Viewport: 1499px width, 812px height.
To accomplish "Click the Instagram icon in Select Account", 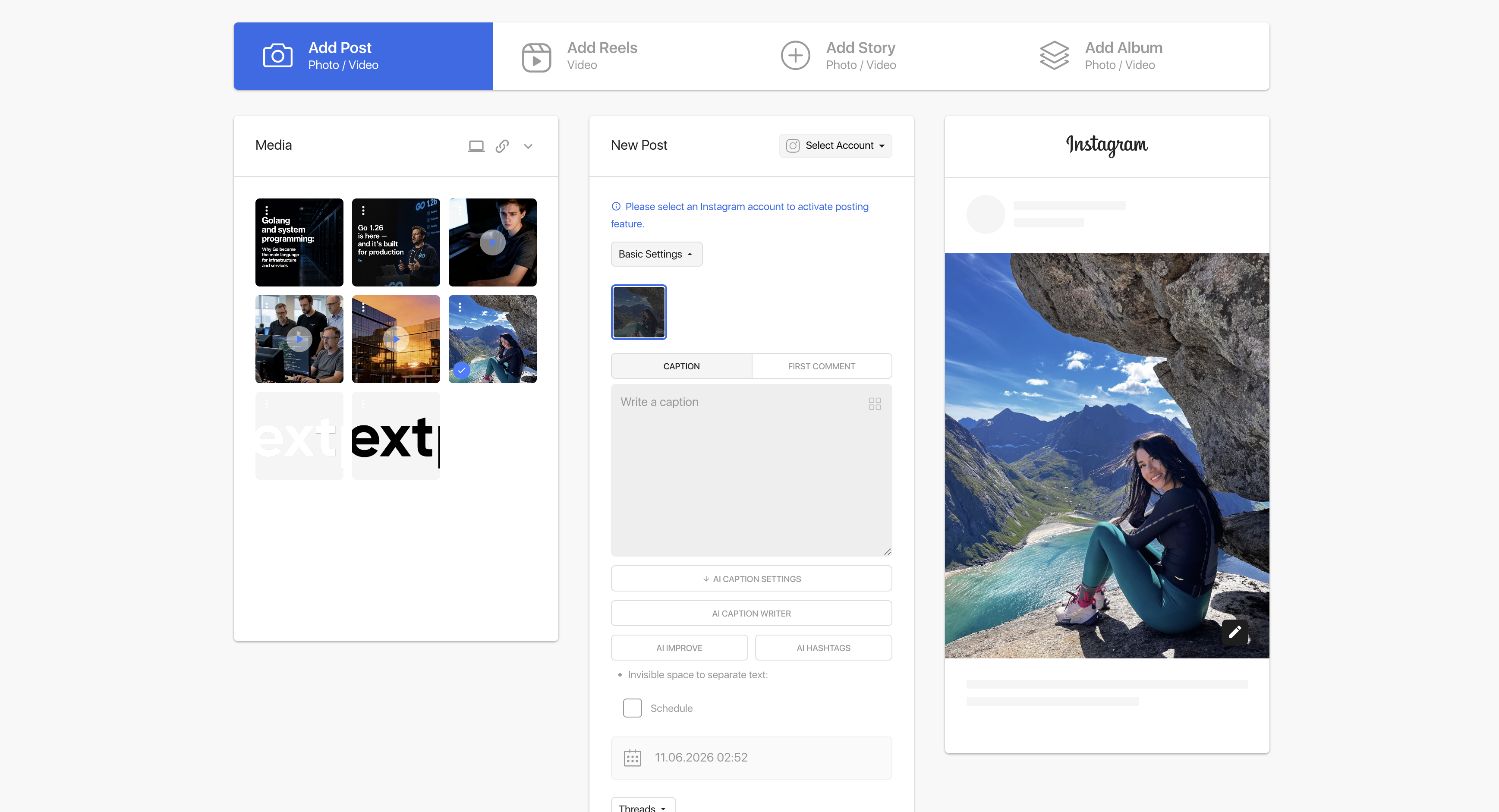I will (x=793, y=145).
